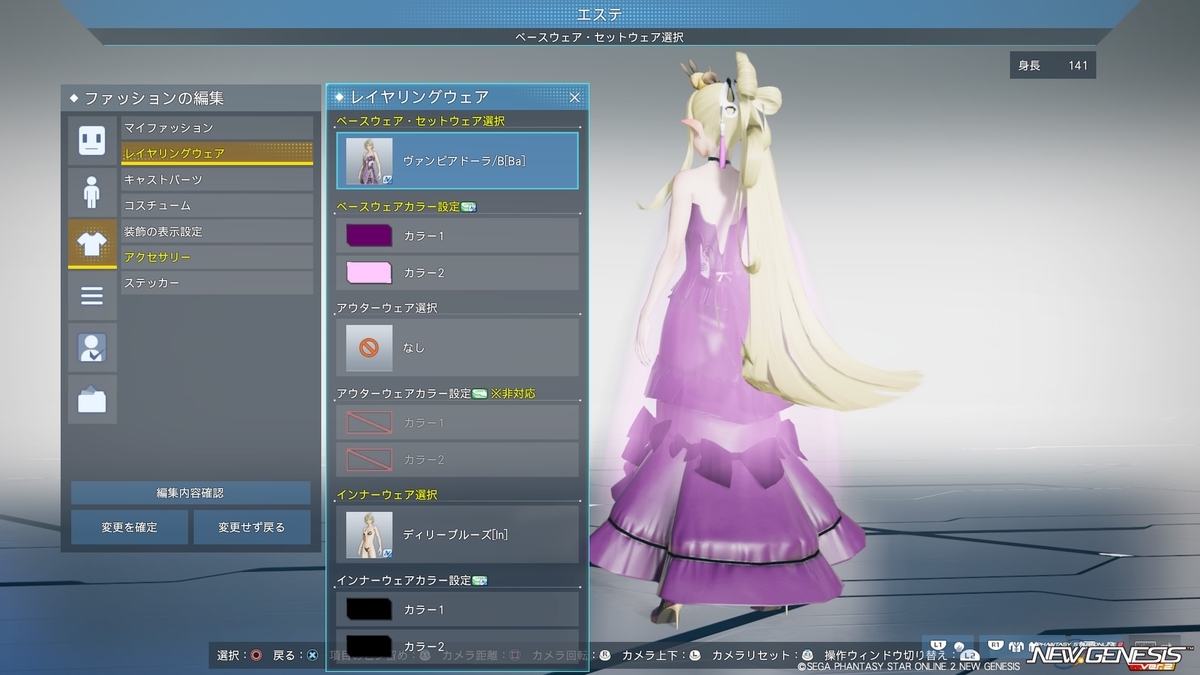The image size is (1200, 675).
Task: Open the character confirmation portrait icon
Action: pos(92,348)
